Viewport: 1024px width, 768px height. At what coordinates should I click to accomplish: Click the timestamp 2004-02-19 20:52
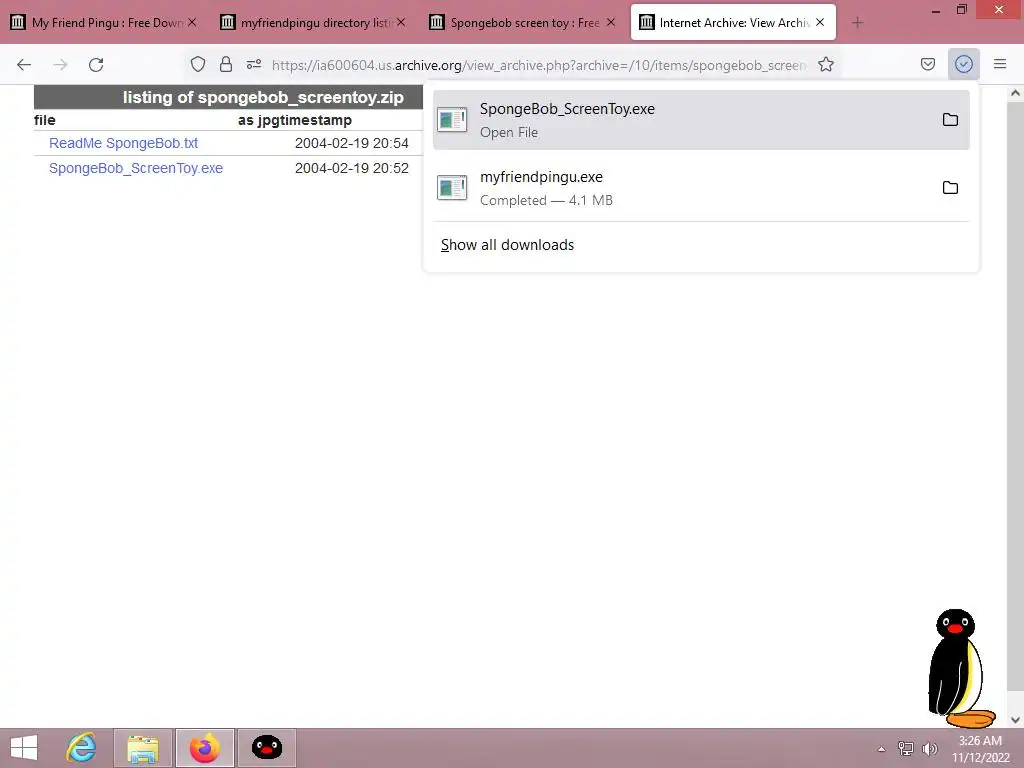tap(352, 168)
